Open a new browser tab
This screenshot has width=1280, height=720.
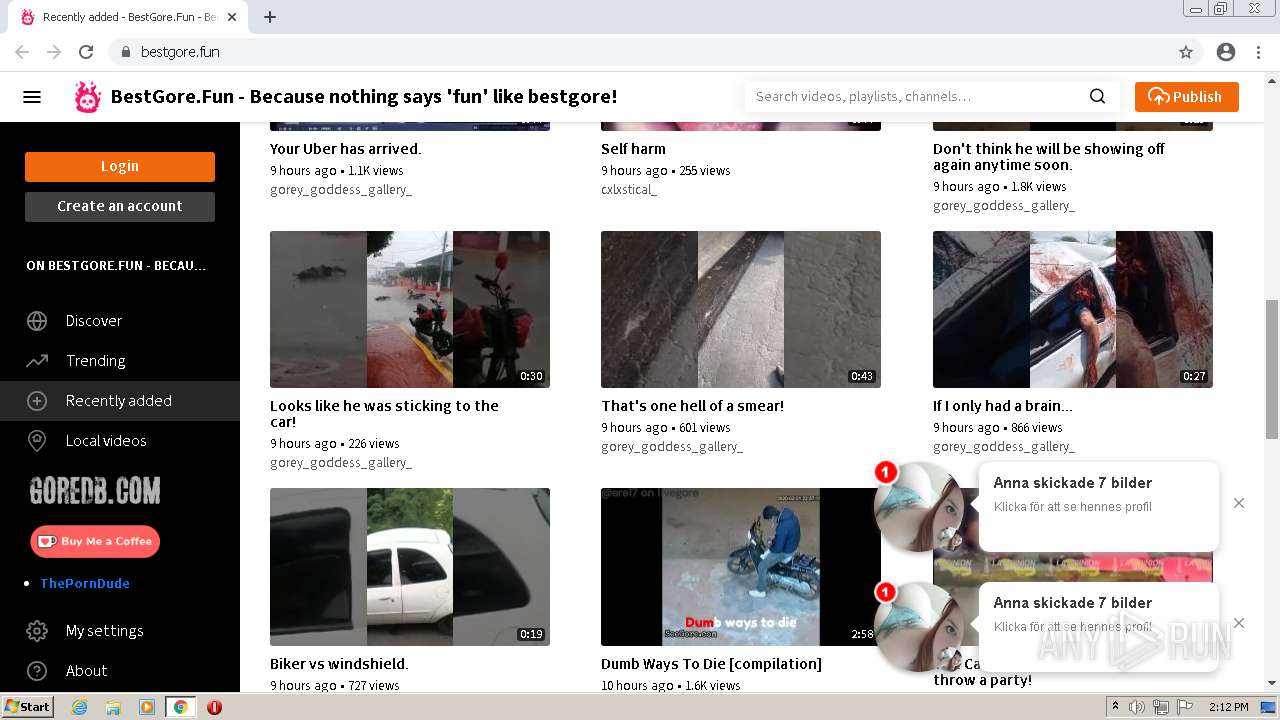[270, 17]
